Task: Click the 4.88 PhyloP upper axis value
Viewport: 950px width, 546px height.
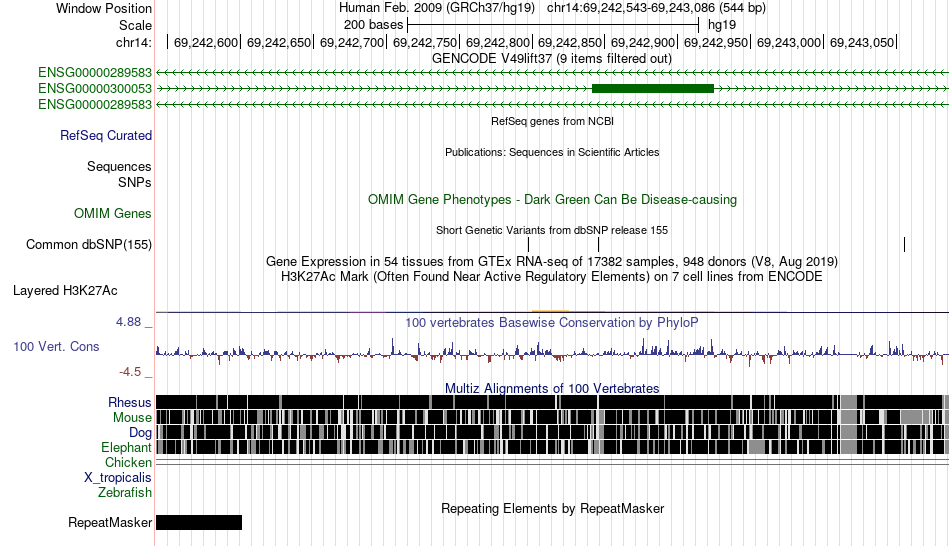Action: pyautogui.click(x=128, y=322)
